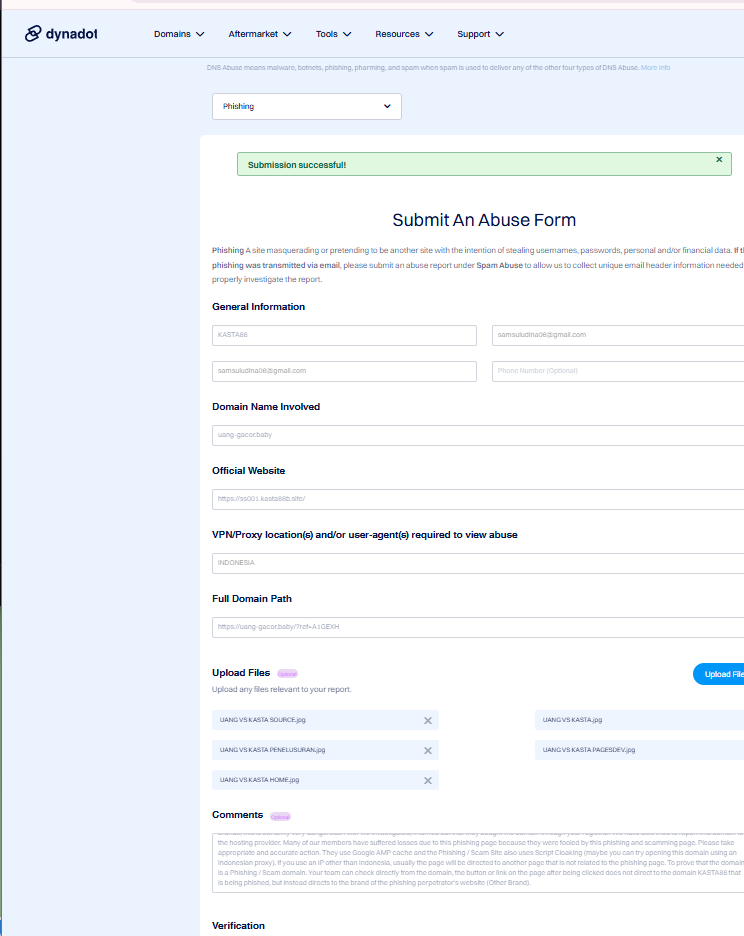The image size is (744, 936).
Task: Dismiss the Submission successful alert
Action: pos(719,159)
